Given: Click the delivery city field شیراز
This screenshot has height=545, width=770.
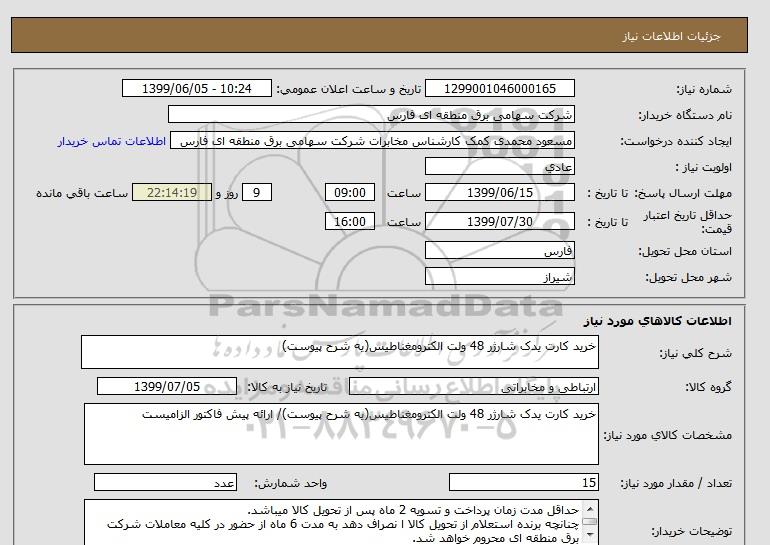Looking at the screenshot, I should [499, 276].
